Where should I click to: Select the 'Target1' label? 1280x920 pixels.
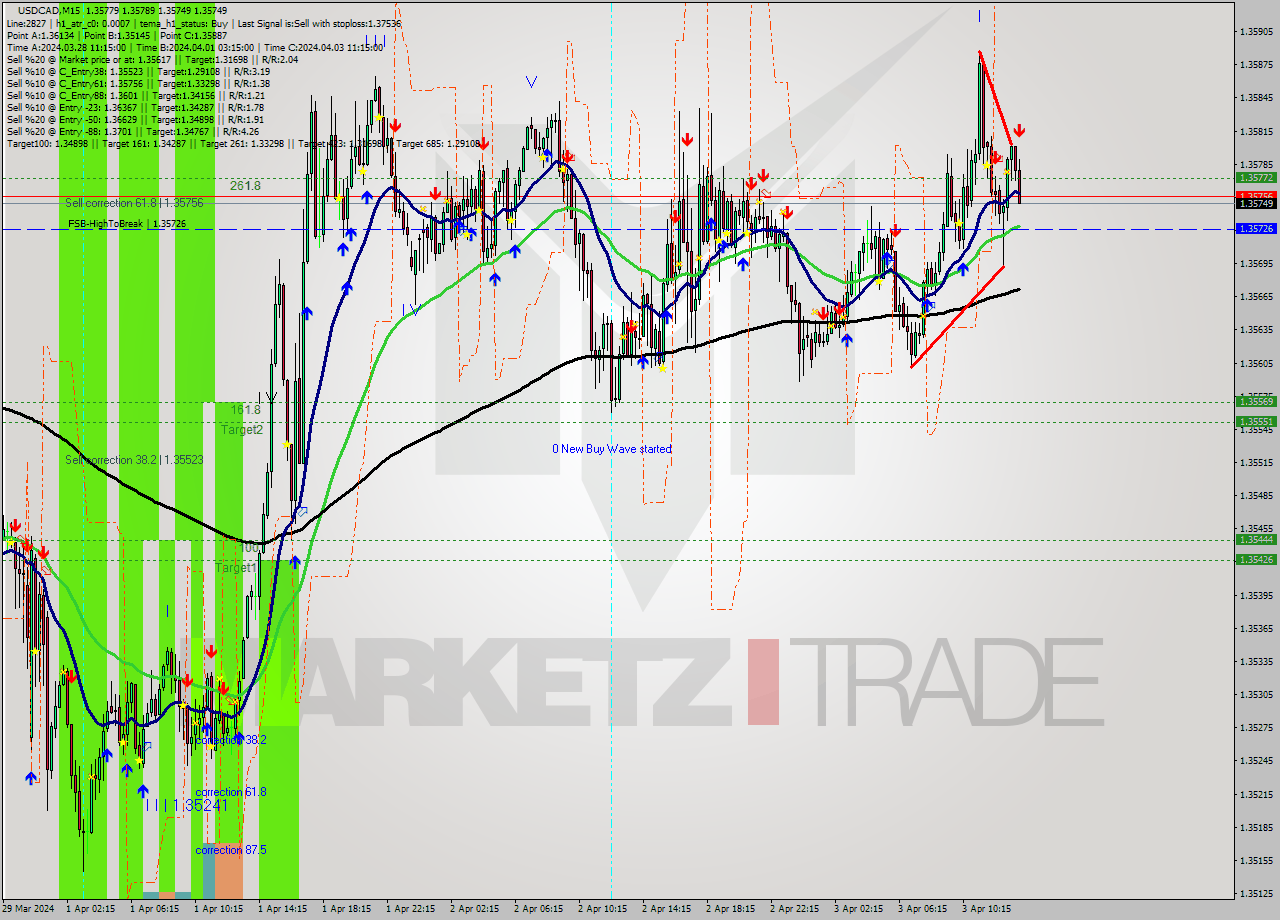pyautogui.click(x=236, y=568)
